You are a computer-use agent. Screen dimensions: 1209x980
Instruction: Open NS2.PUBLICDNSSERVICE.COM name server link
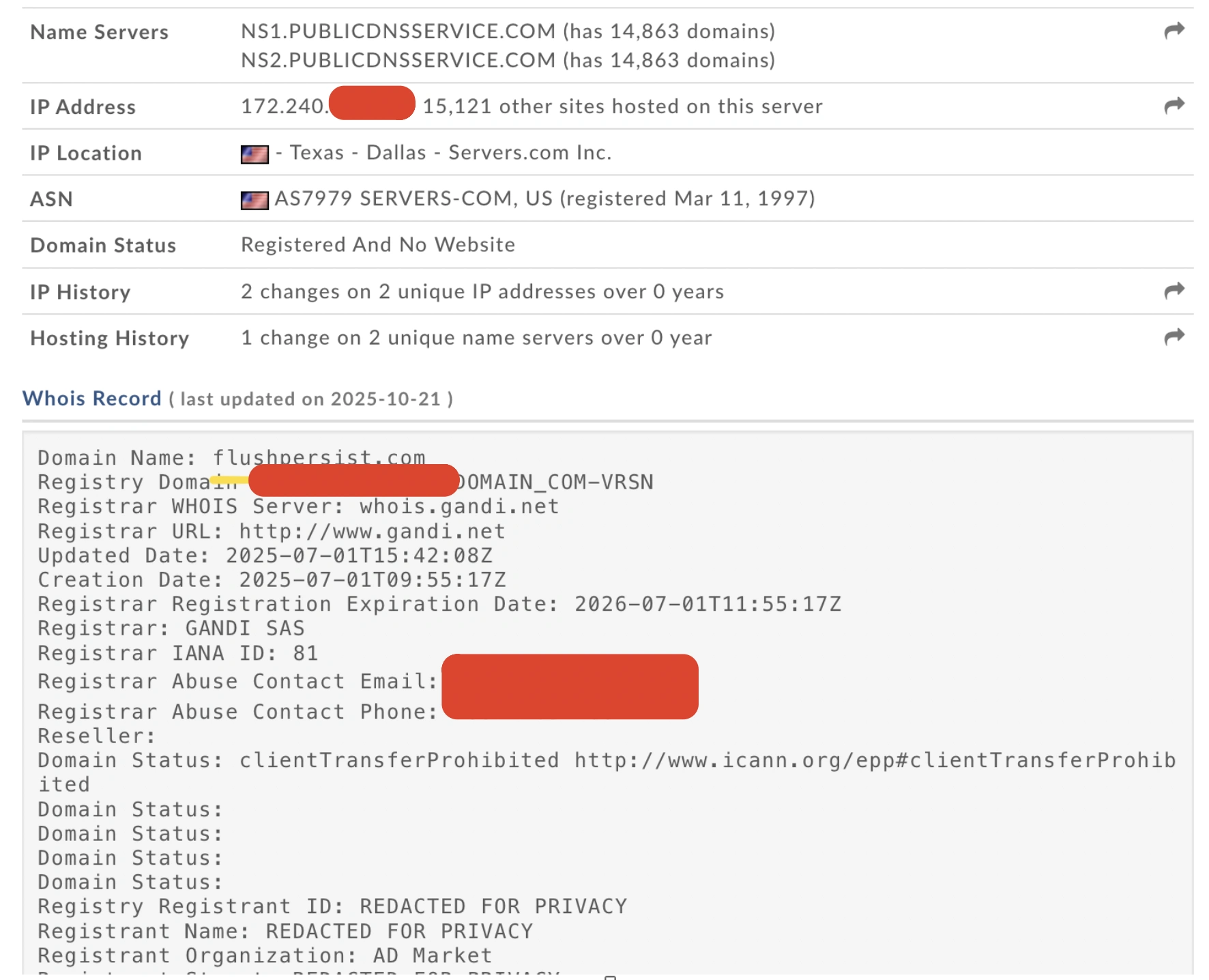(396, 61)
